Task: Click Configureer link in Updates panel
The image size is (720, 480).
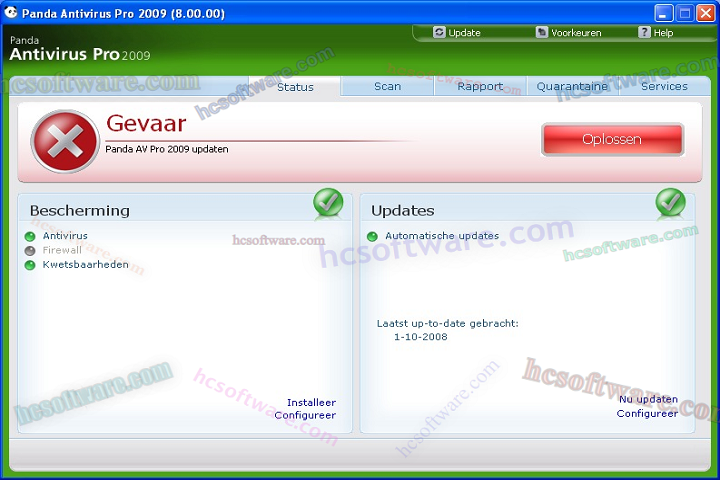Action: 647,413
